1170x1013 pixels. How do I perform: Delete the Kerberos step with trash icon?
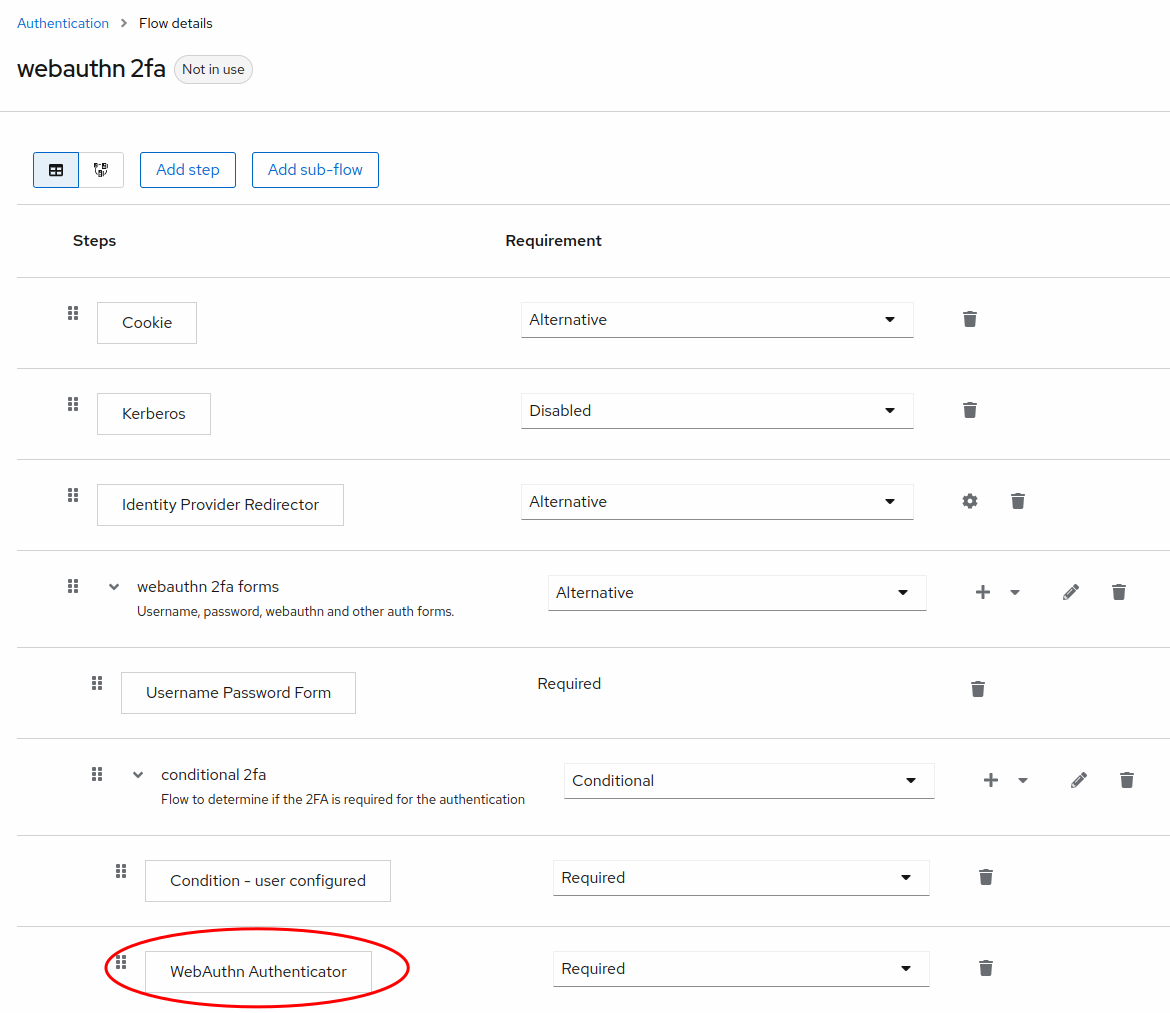pos(969,410)
